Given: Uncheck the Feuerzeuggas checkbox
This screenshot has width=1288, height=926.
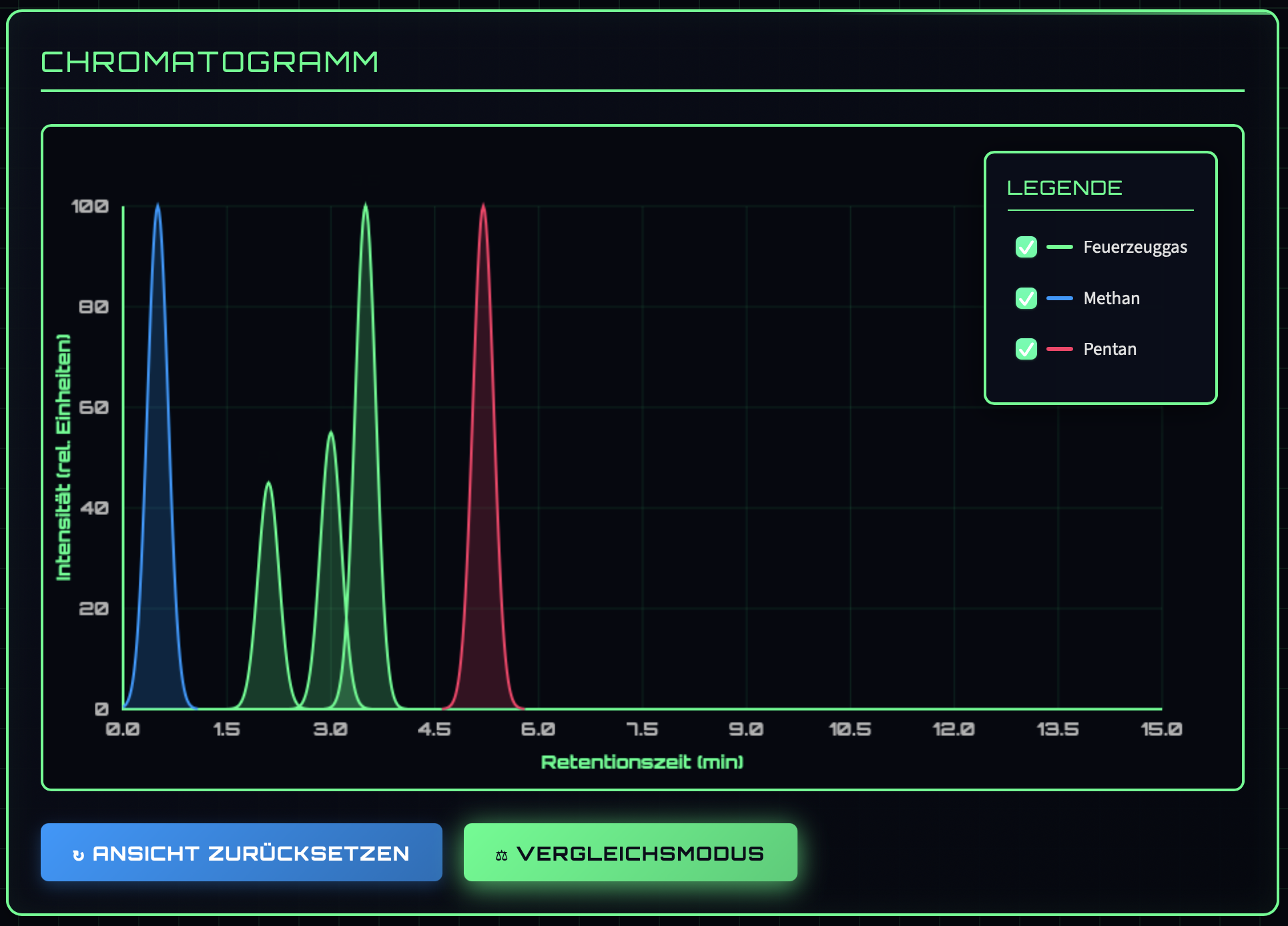Looking at the screenshot, I should [x=1026, y=247].
